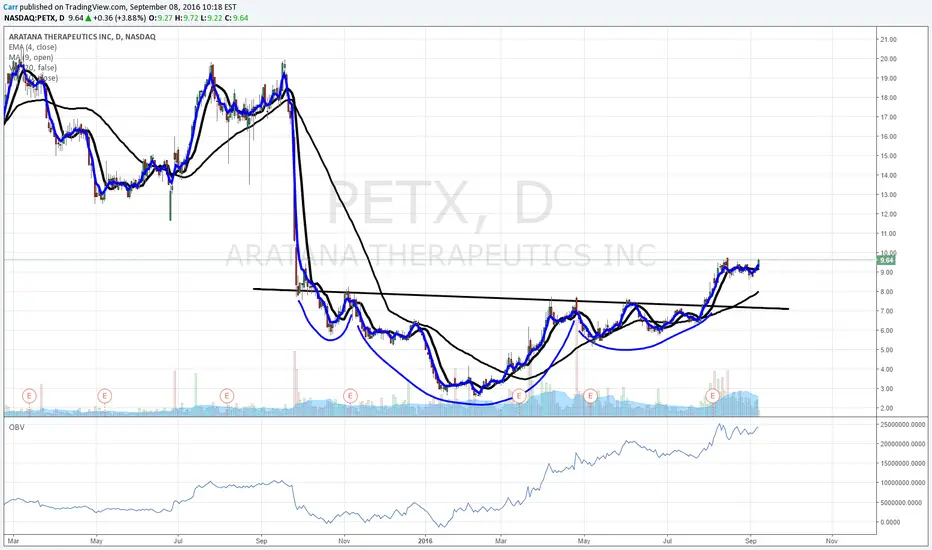Screen dimensions: 932x550
Task: Click the C:9.64 close price value
Action: (237, 18)
